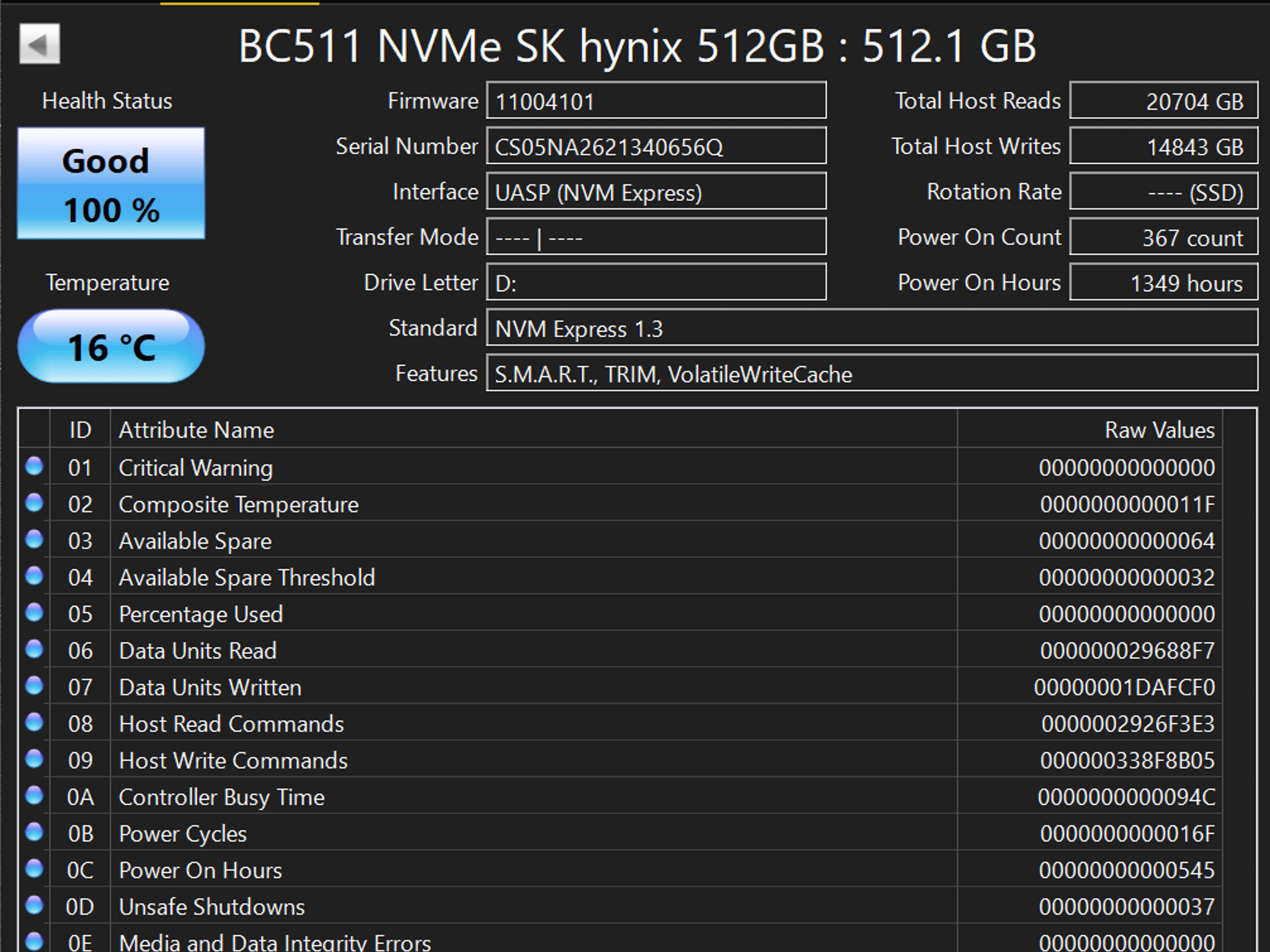Click the Transfer Mode field

[656, 237]
